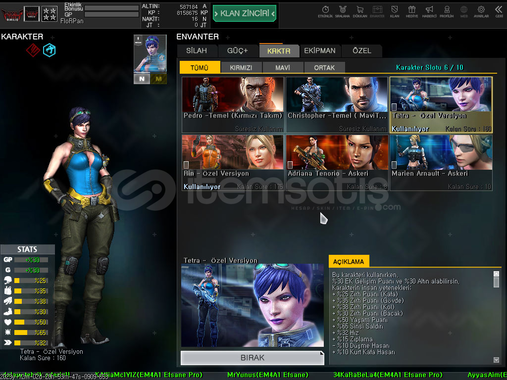
Task: Click the description scrollbar down arrow
Action: point(496,360)
